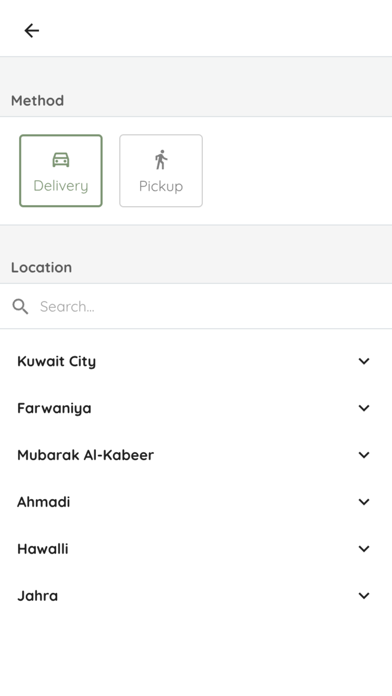Viewport: 392px width, 696px height.
Task: Focus the location Search field
Action: coord(196,306)
